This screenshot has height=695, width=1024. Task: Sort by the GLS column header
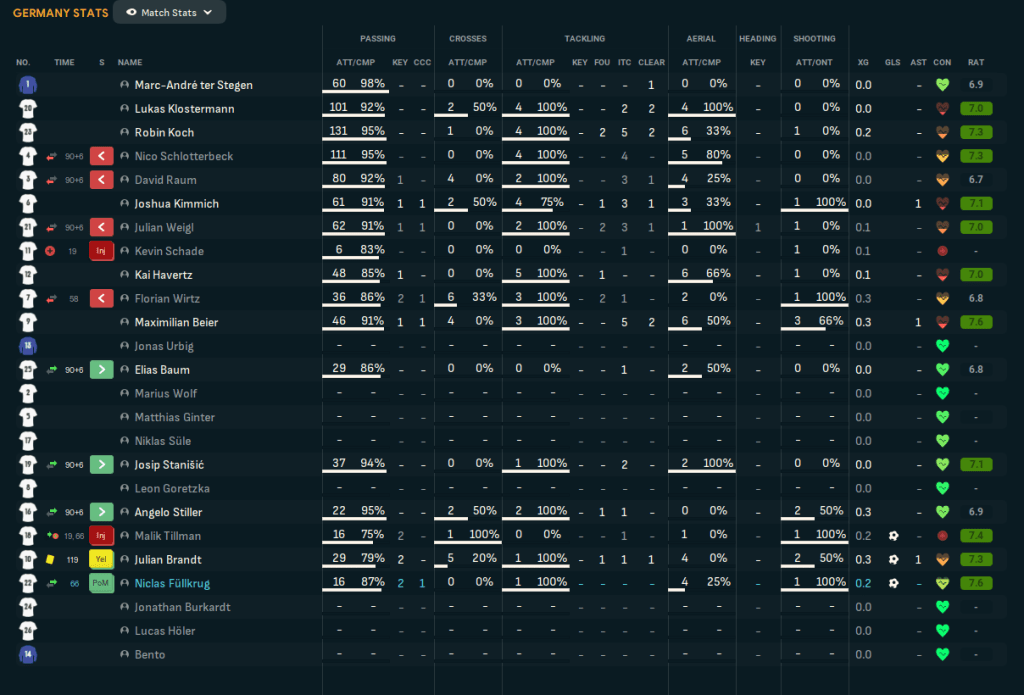(893, 62)
